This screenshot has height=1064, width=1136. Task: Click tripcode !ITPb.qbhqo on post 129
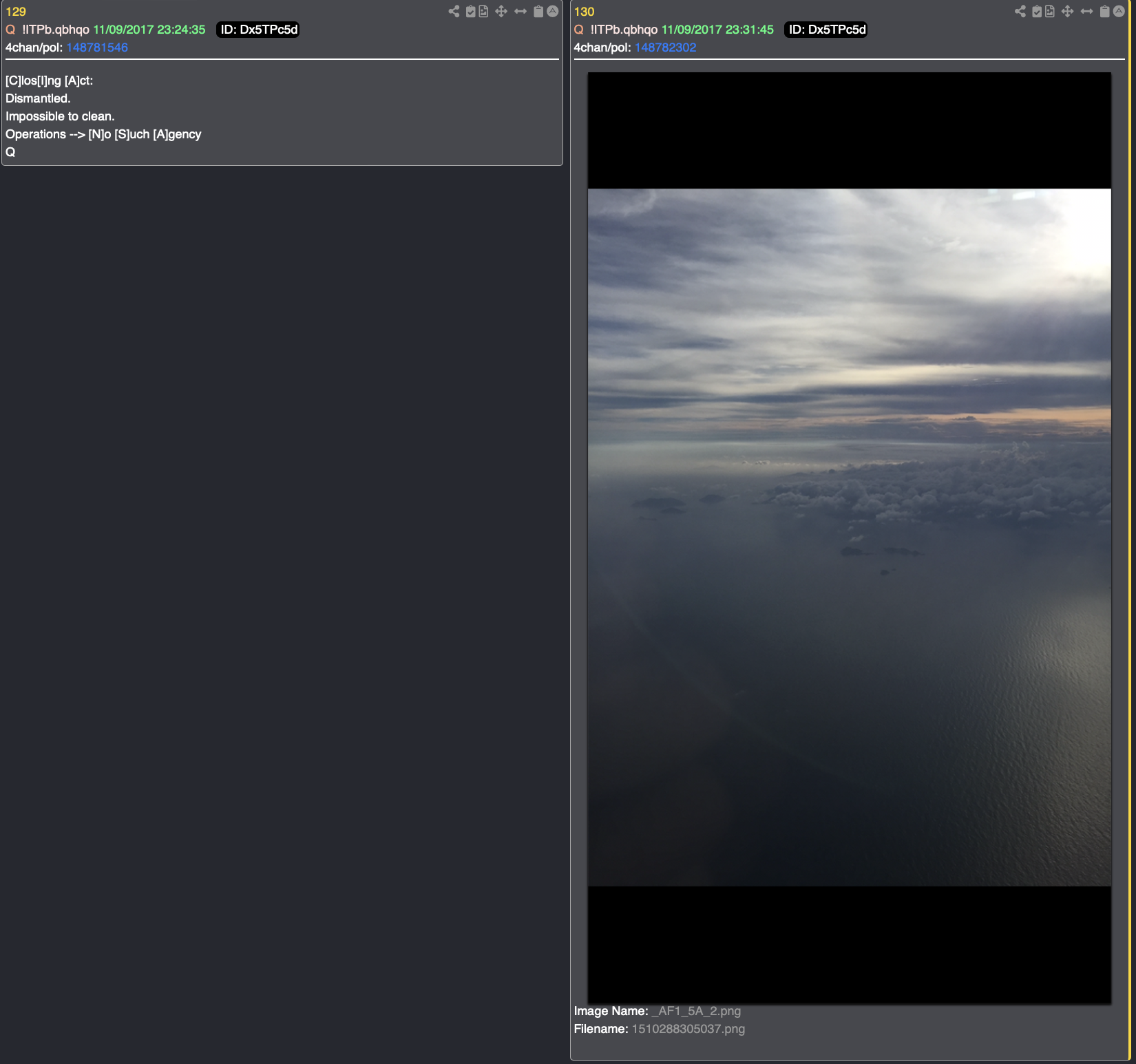(x=56, y=30)
